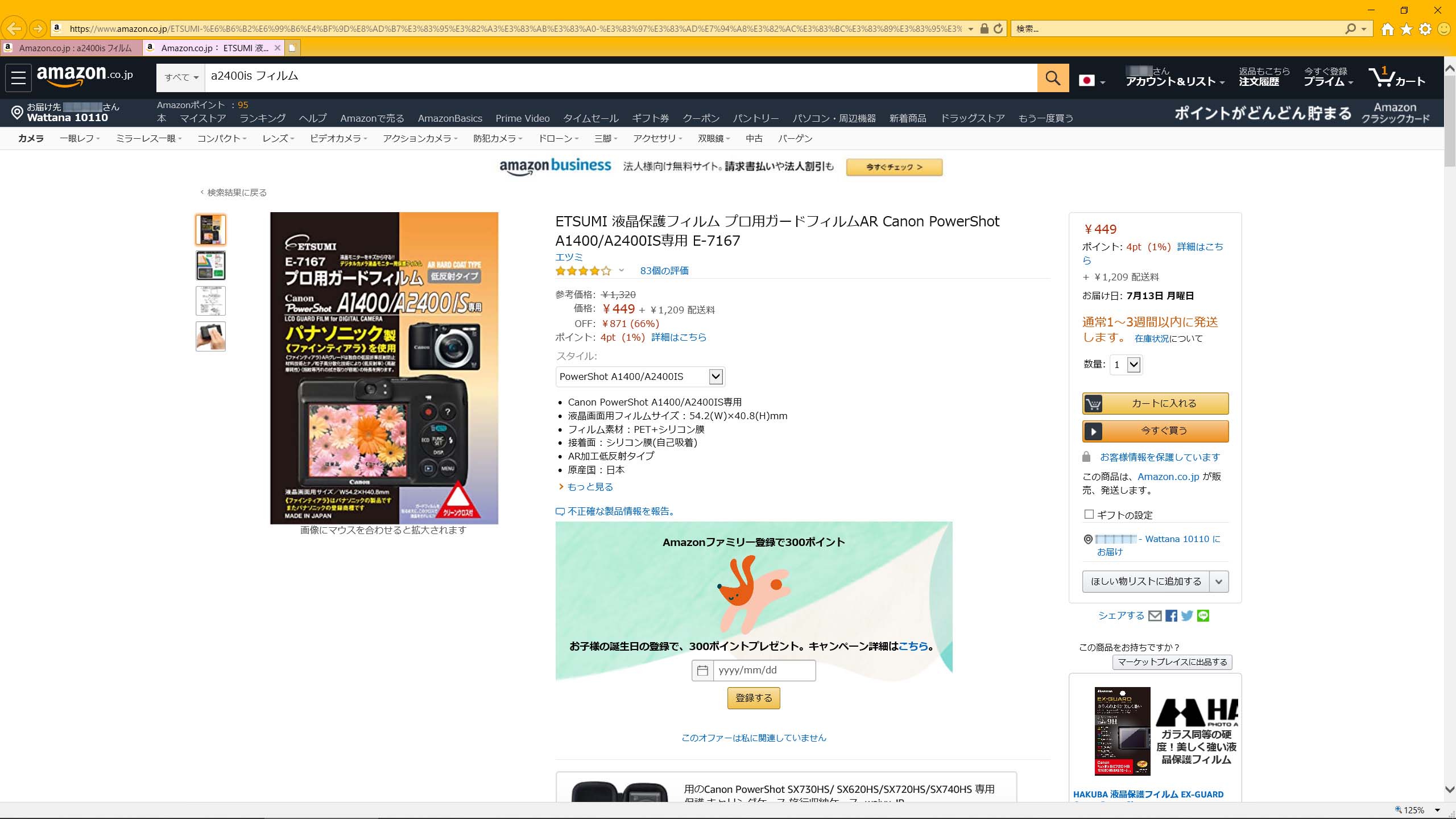This screenshot has height=819, width=1456.
Task: Click 登録する register button
Action: tap(754, 698)
